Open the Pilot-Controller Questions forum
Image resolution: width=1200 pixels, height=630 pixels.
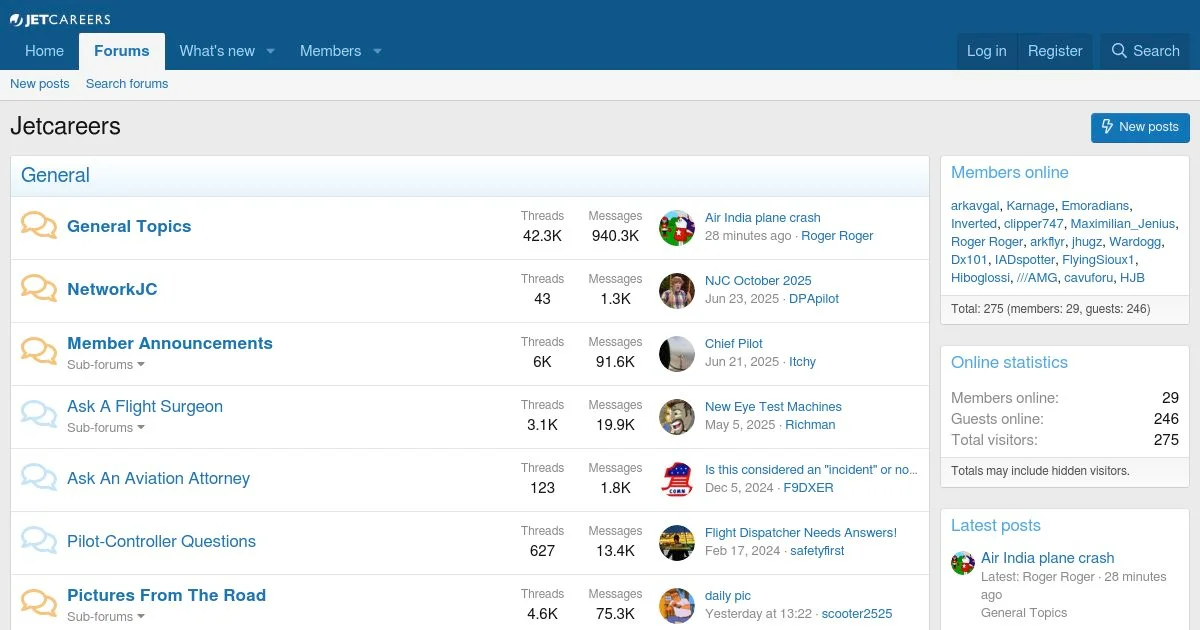161,541
